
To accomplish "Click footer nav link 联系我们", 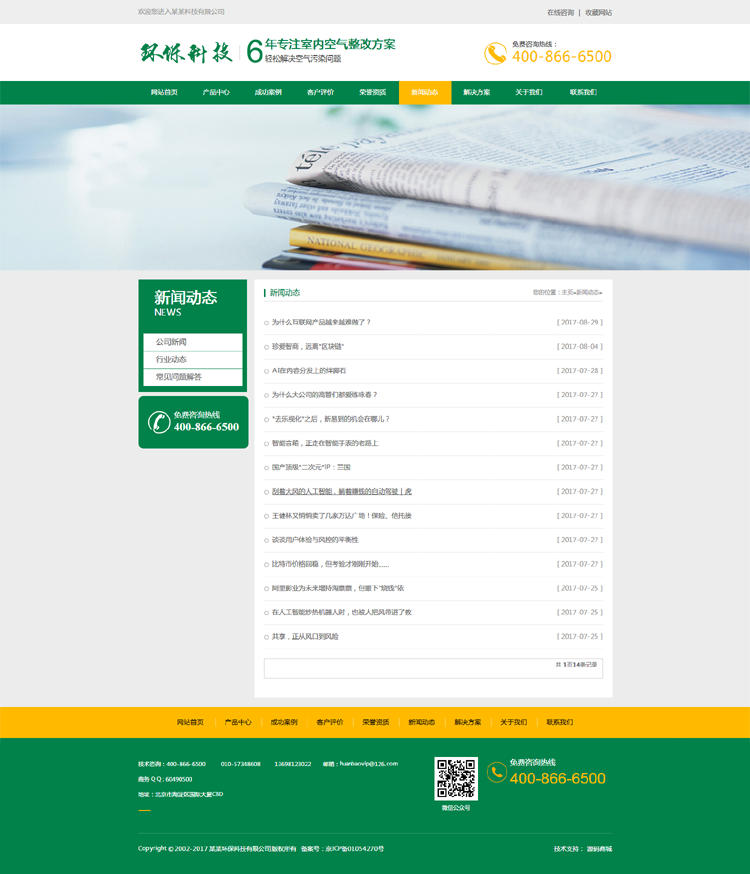I will point(559,722).
